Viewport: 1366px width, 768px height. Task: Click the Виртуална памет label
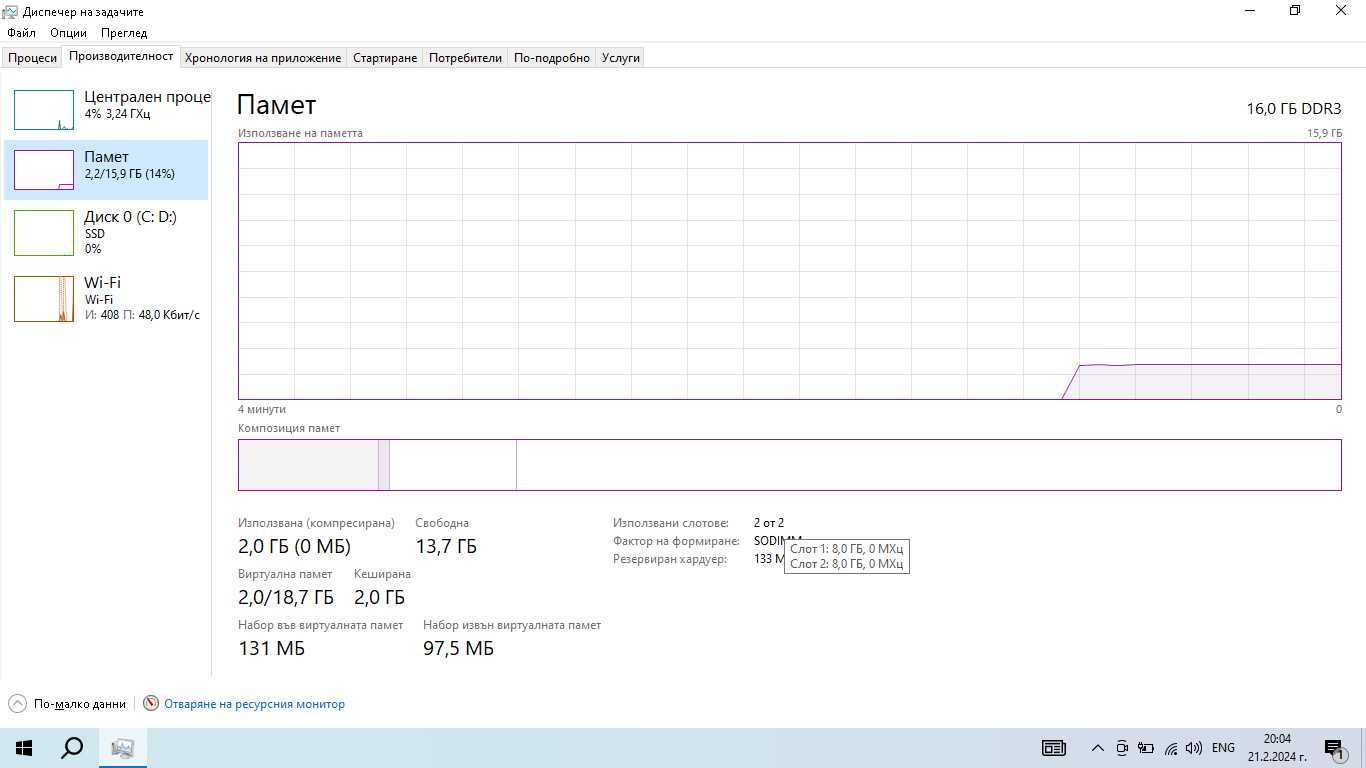pyautogui.click(x=285, y=574)
